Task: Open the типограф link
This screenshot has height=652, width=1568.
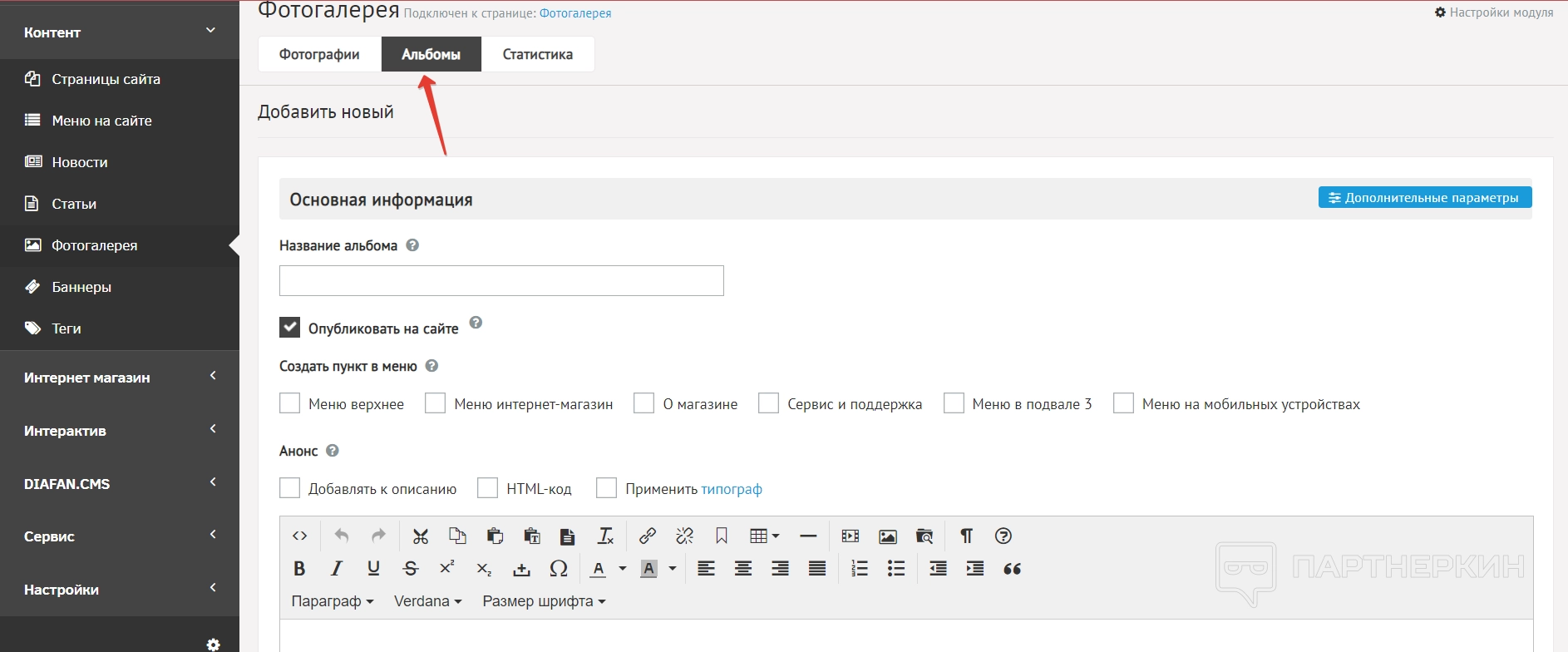Action: click(731, 489)
